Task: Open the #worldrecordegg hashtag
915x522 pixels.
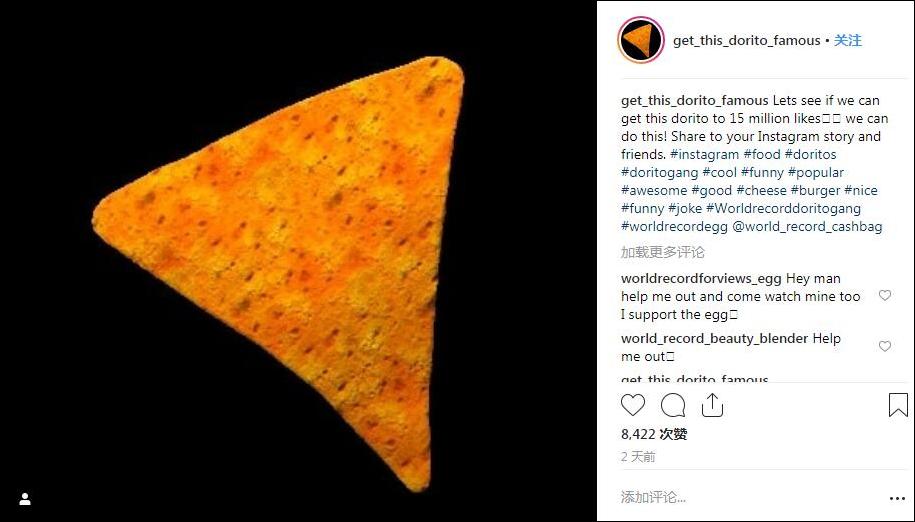Action: click(x=674, y=226)
